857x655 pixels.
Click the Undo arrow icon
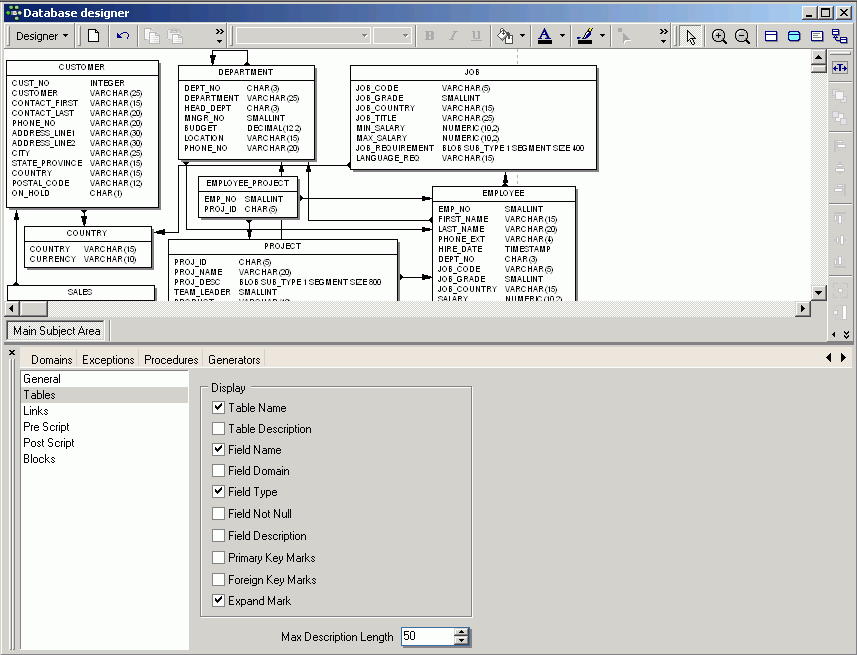point(123,36)
